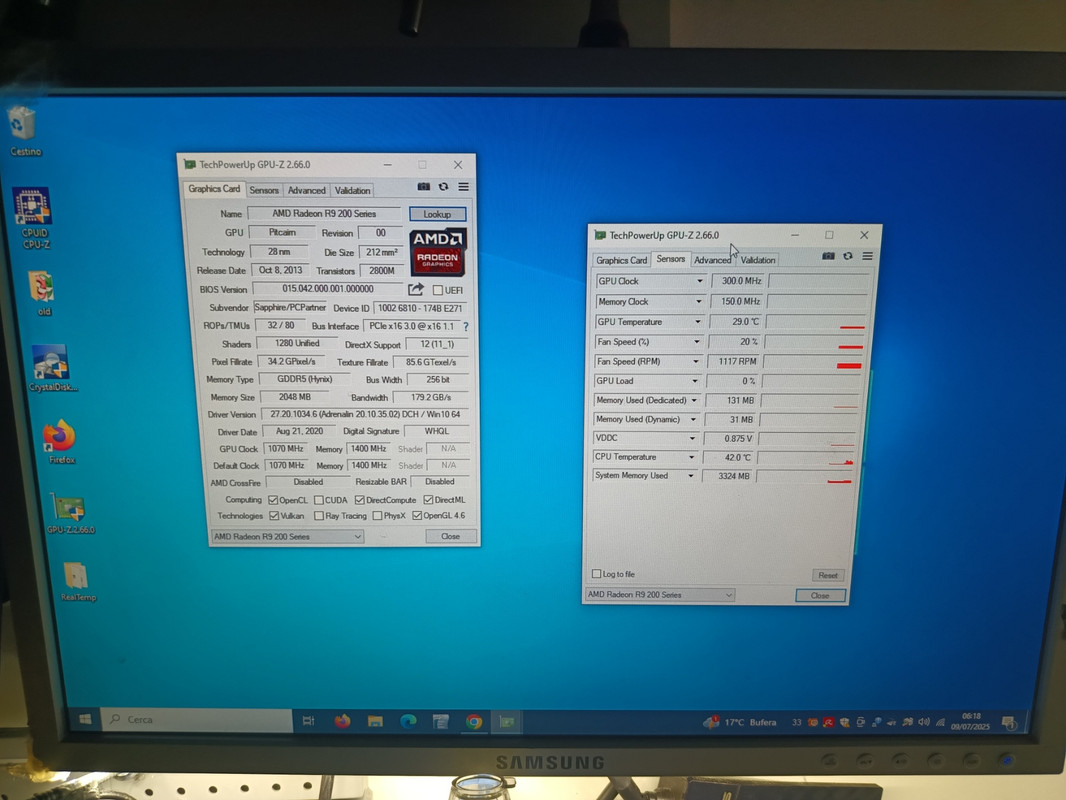1066x800 pixels.
Task: Open the CrystalDisk desktop shortcut
Action: pyautogui.click(x=52, y=368)
